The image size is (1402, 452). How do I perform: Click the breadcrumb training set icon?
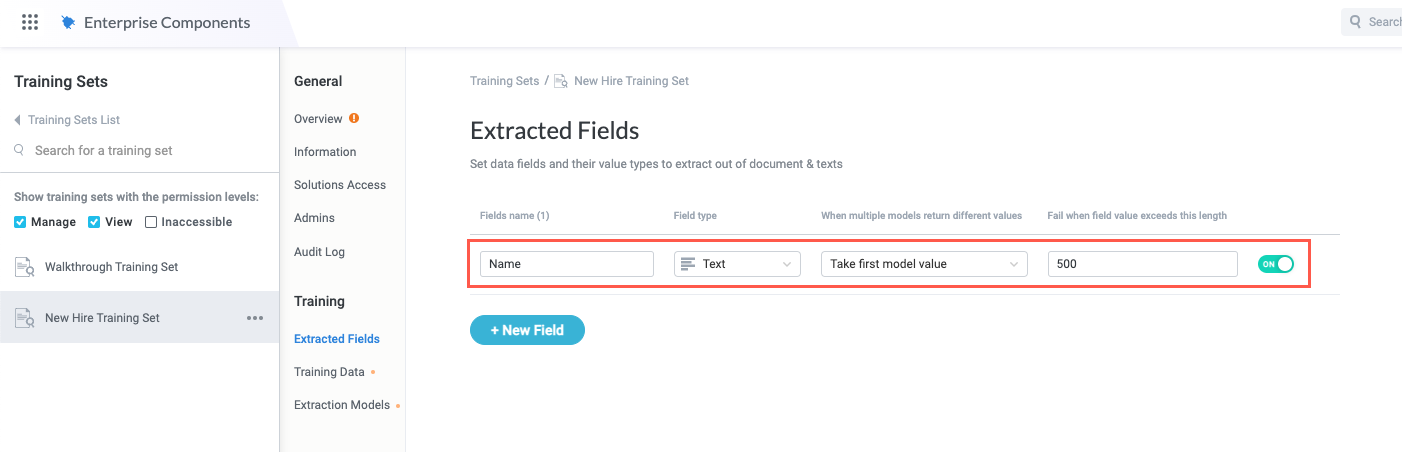(561, 81)
